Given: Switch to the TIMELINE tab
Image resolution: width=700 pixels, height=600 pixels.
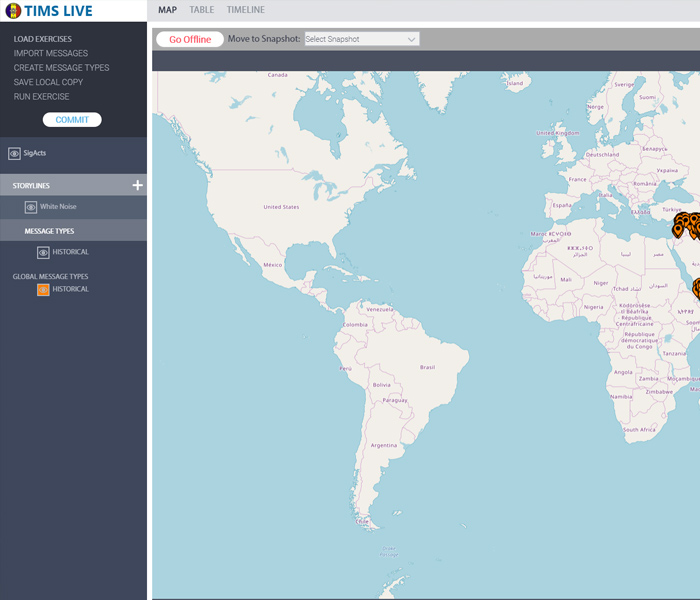Looking at the screenshot, I should (245, 10).
